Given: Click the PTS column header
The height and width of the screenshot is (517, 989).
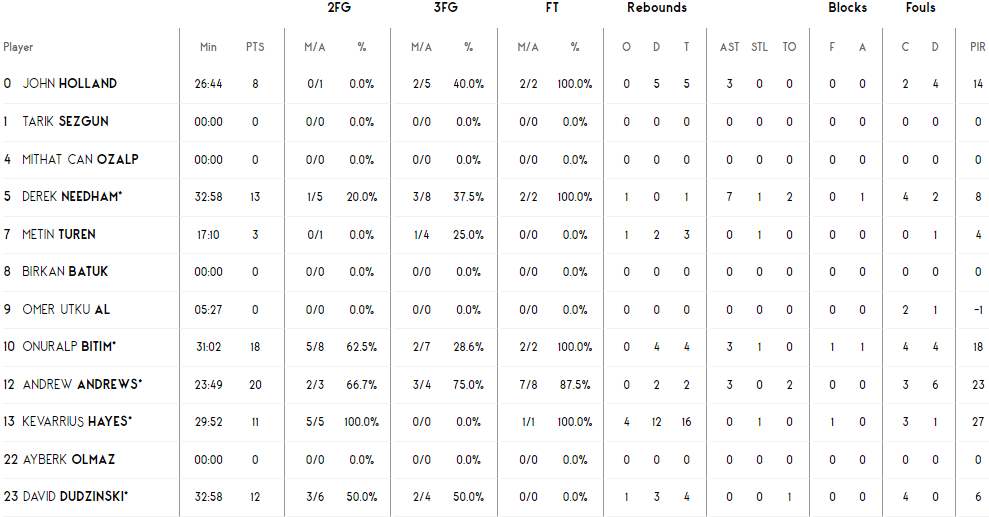Looking at the screenshot, I should point(255,47).
